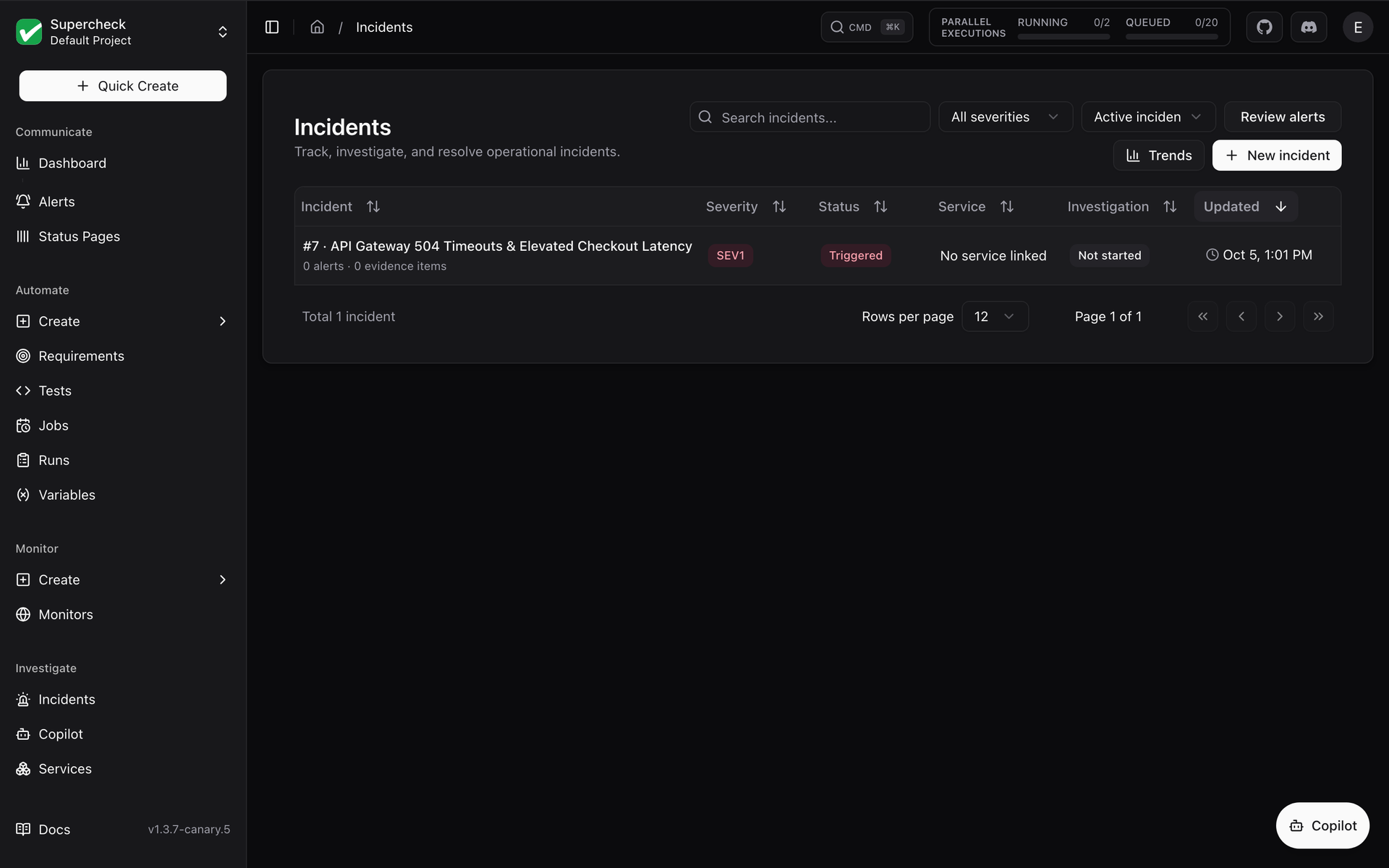Navigate to Status Pages
Image resolution: width=1389 pixels, height=868 pixels.
[122, 237]
